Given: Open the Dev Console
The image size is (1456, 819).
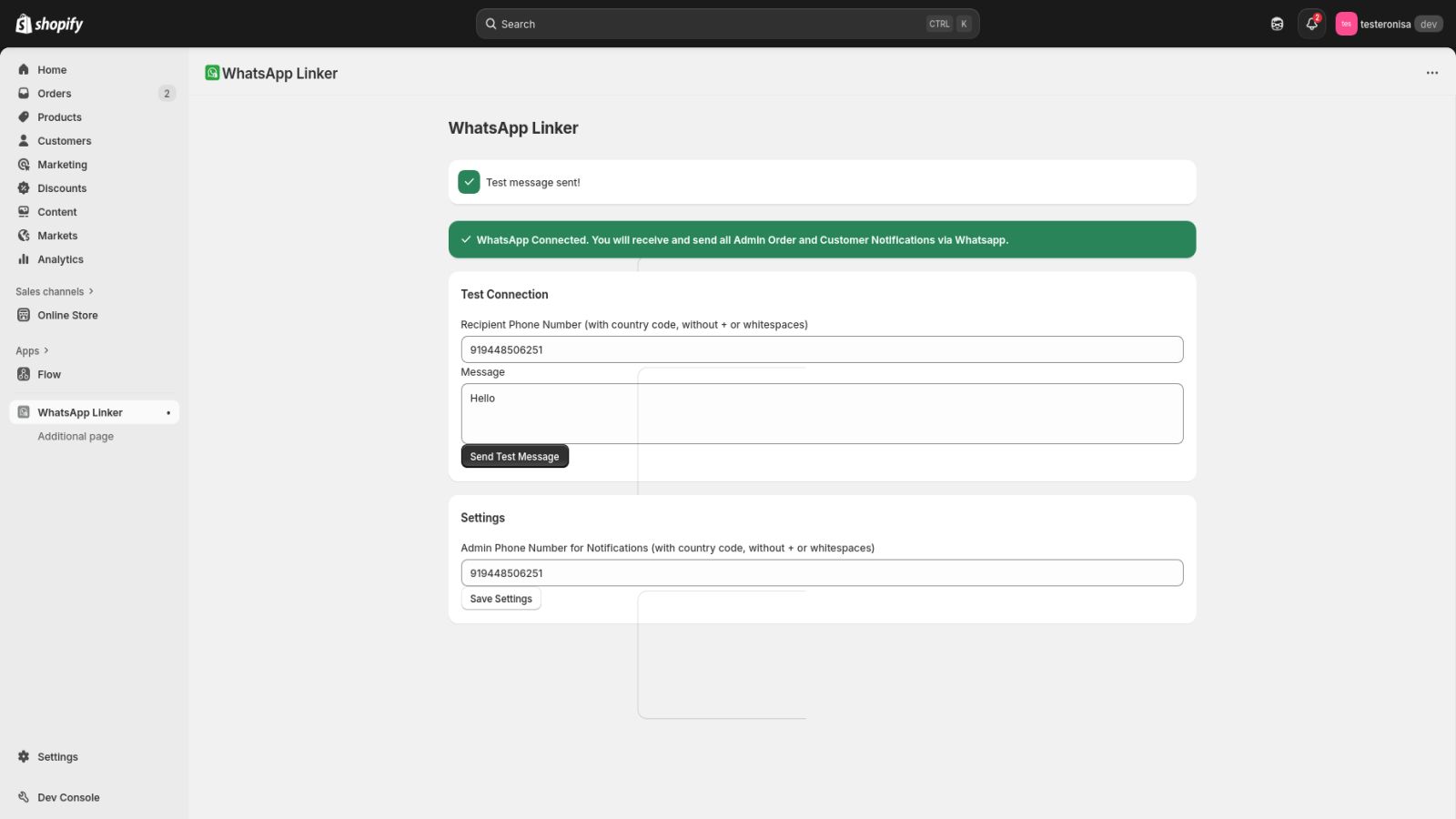Looking at the screenshot, I should (x=68, y=798).
